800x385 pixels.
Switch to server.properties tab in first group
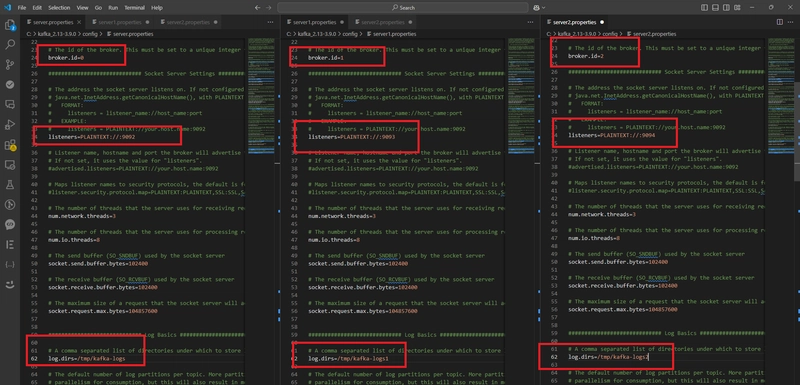[x=54, y=22]
